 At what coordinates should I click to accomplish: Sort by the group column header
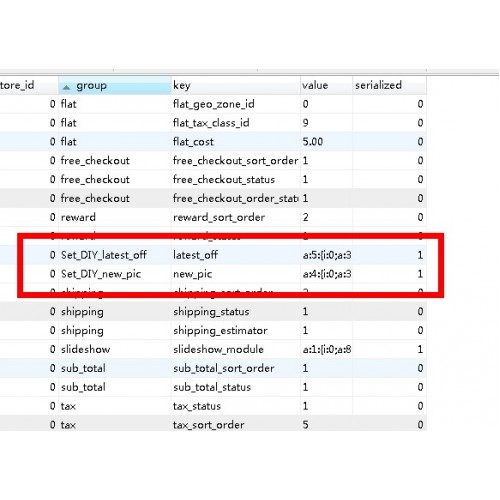click(115, 86)
